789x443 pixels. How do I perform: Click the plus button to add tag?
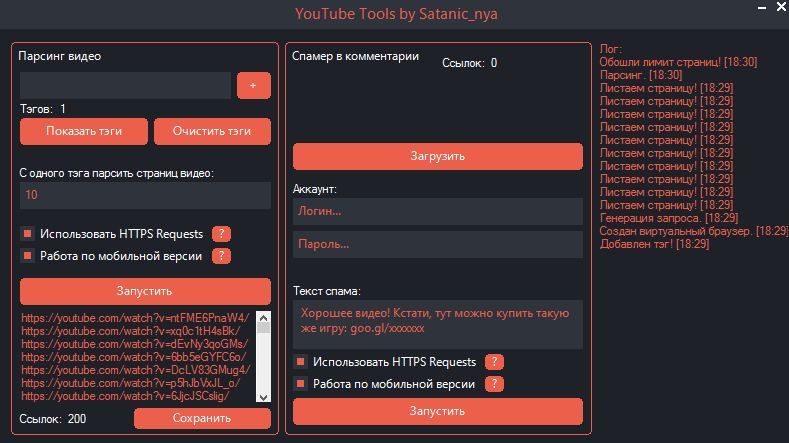(x=253, y=86)
